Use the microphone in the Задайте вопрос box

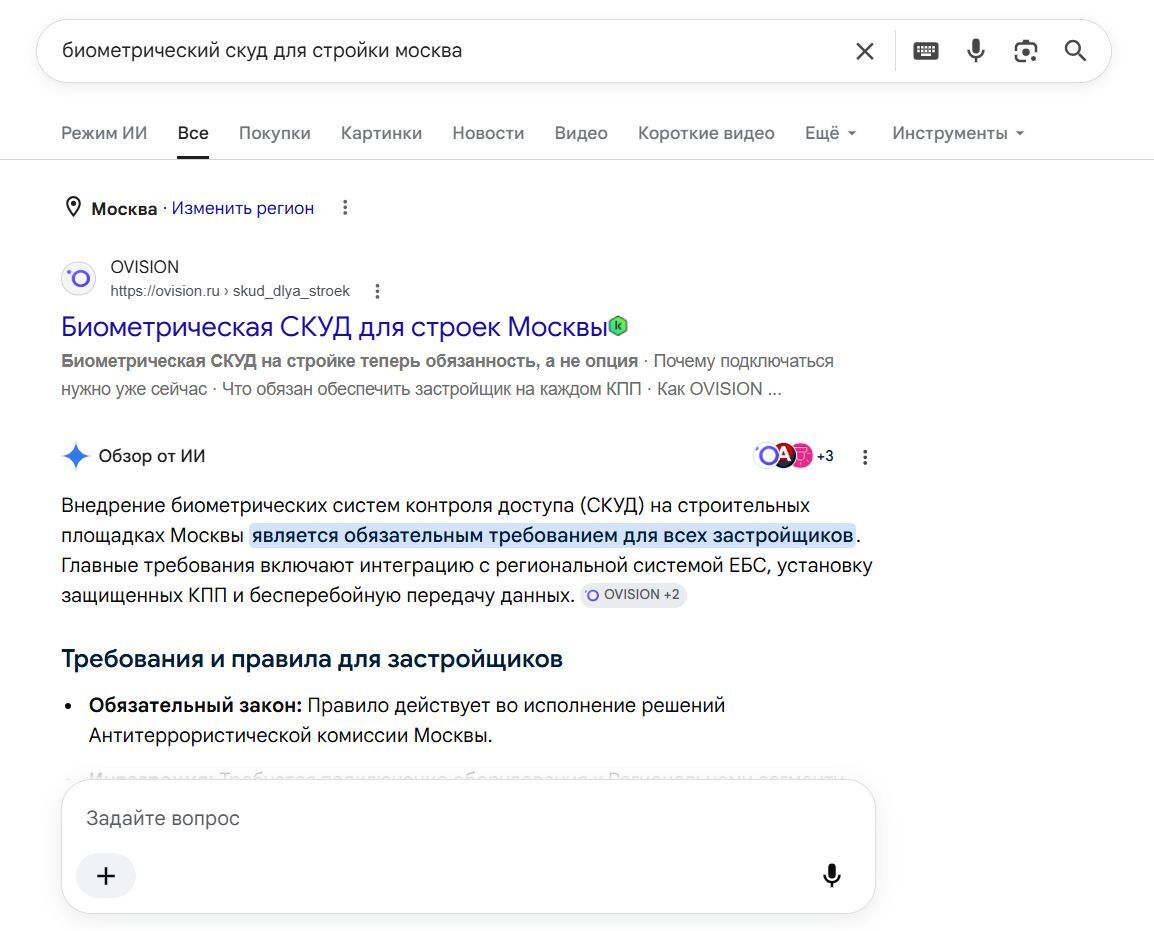point(832,875)
